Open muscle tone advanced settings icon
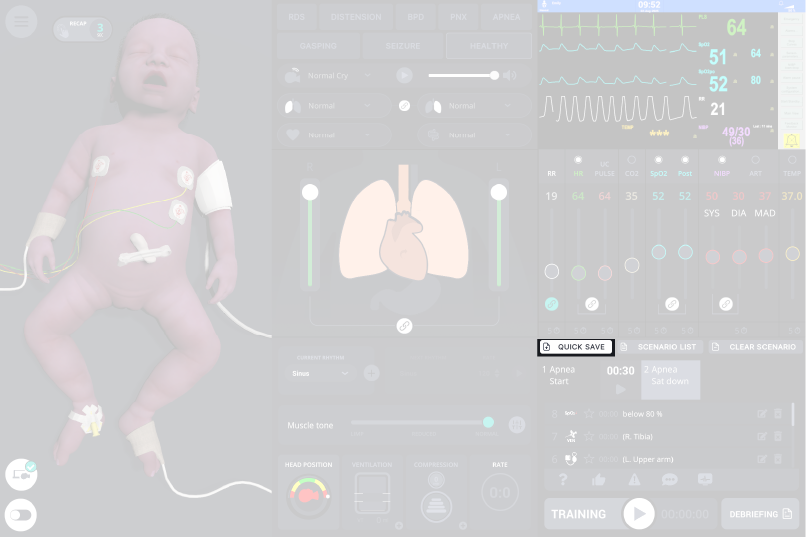The image size is (806, 537). pyautogui.click(x=517, y=425)
